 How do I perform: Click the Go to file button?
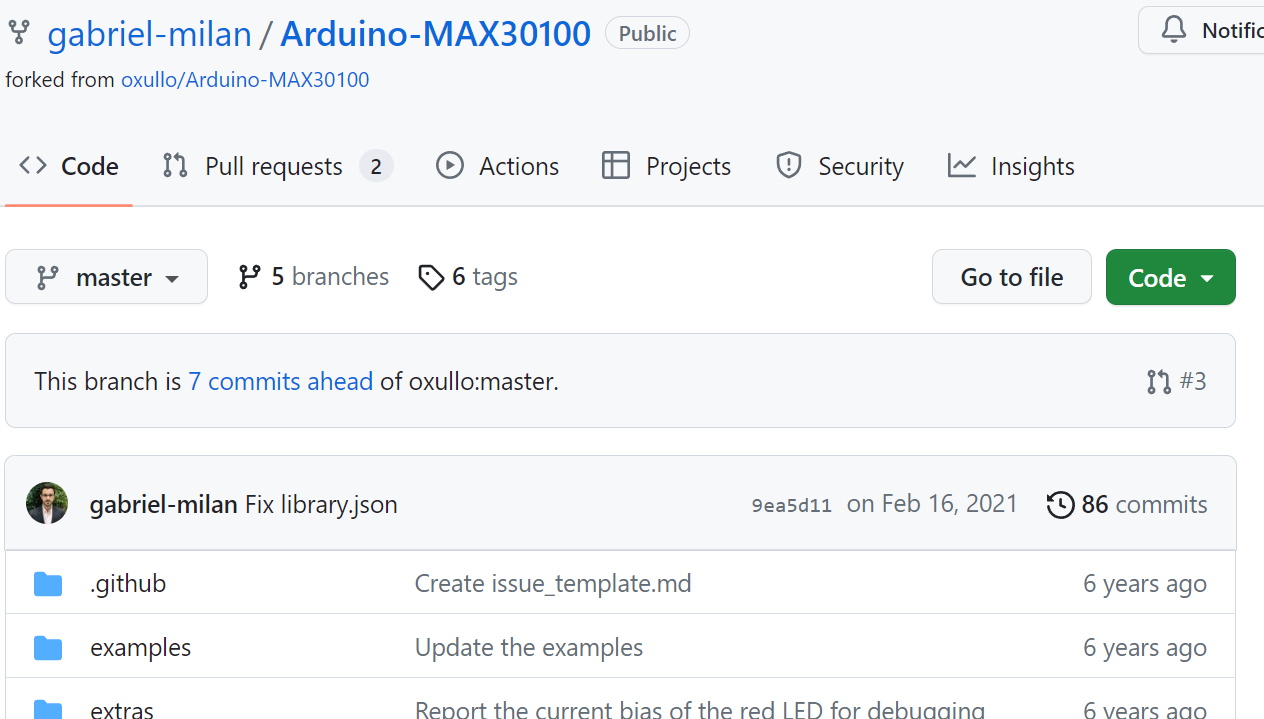pos(1011,277)
